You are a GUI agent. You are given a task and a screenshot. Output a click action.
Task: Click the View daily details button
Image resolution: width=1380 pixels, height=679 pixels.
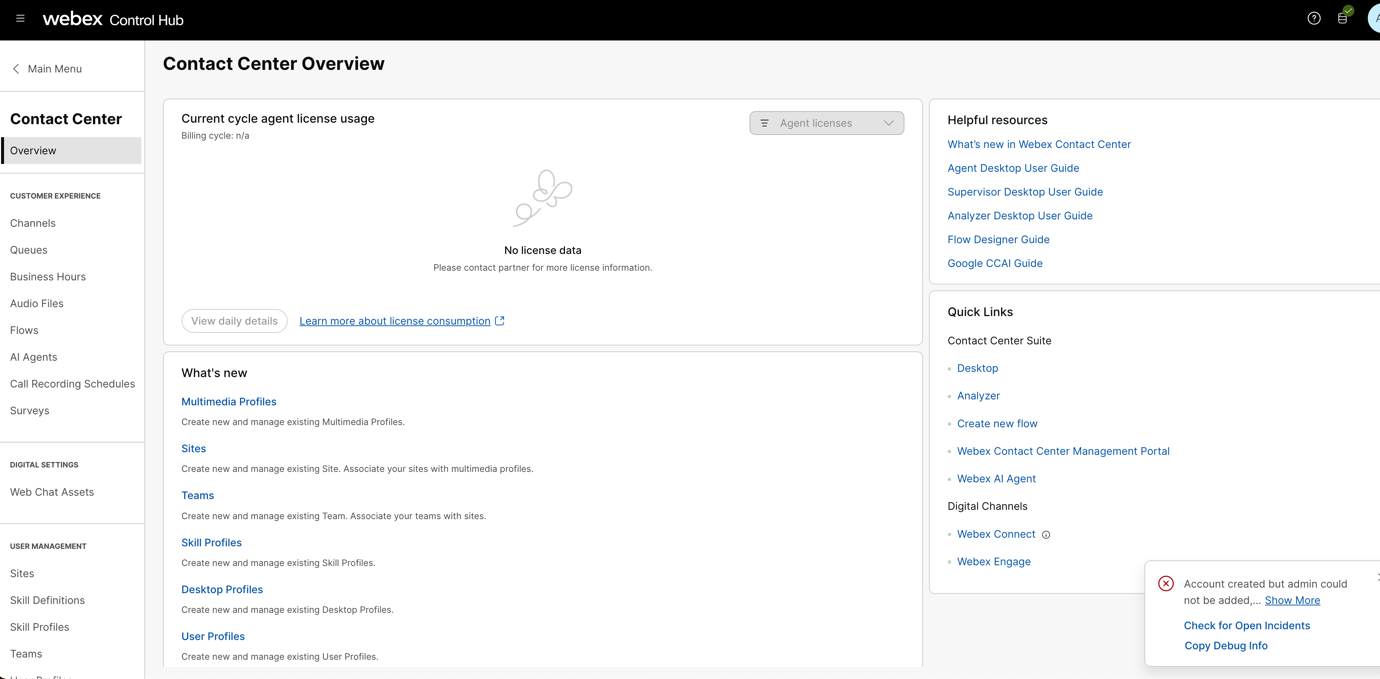[x=234, y=321]
